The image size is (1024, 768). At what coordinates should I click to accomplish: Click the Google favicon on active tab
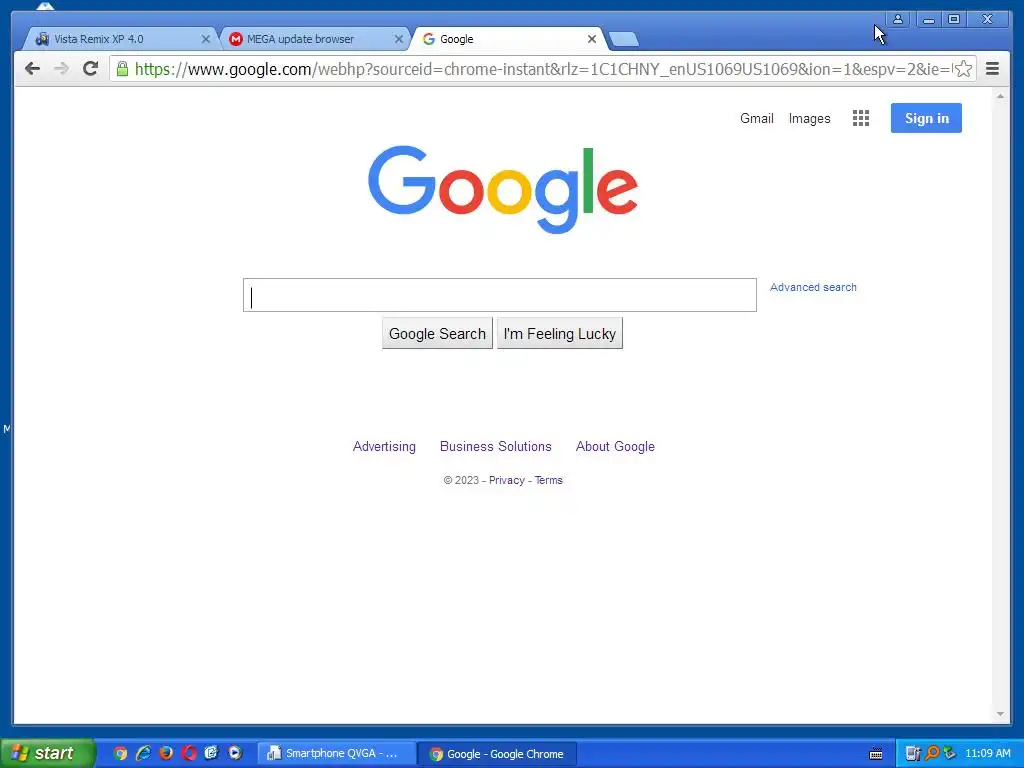pos(428,39)
